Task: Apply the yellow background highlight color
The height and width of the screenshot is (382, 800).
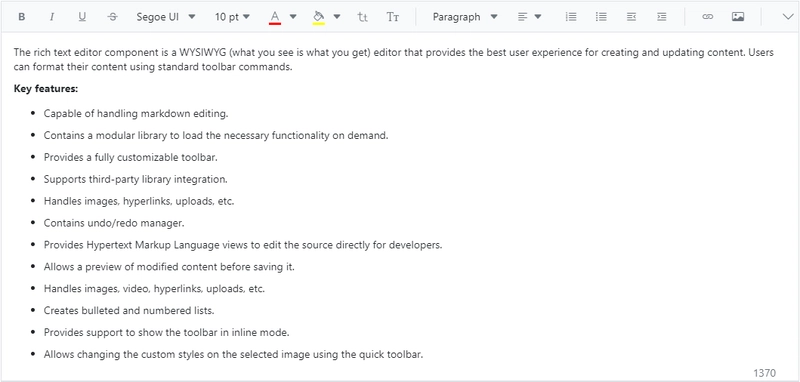Action: point(318,17)
